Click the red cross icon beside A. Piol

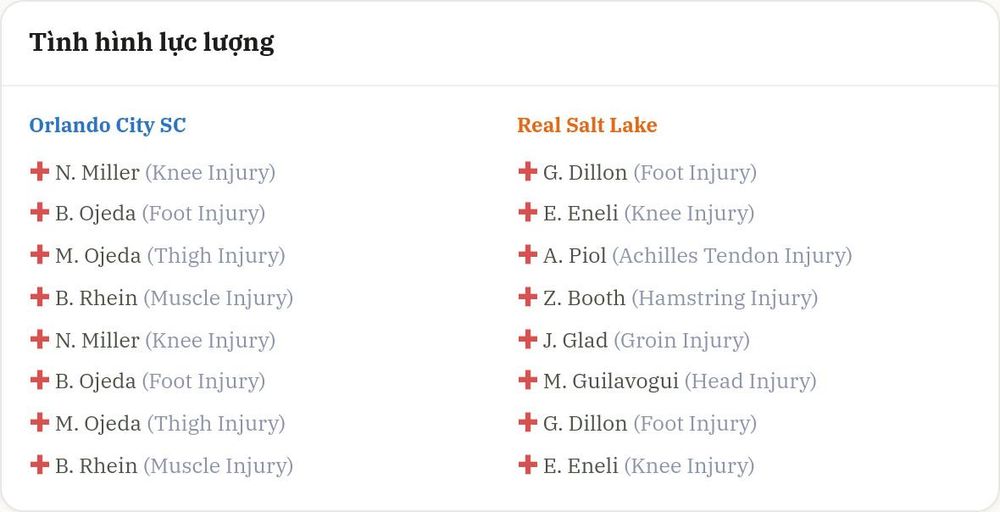[527, 255]
